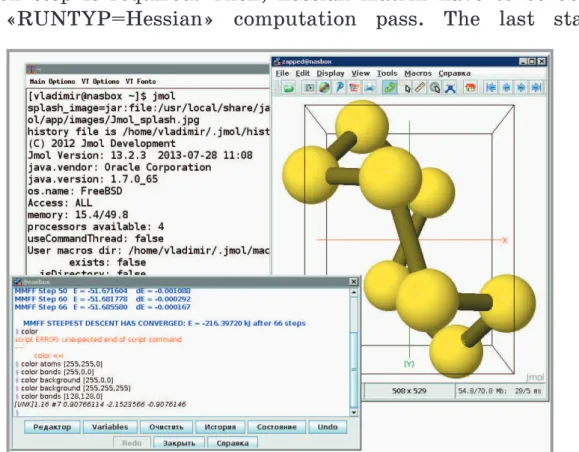Select the ruler measurement tool
The width and height of the screenshot is (579, 452).
coord(420,88)
